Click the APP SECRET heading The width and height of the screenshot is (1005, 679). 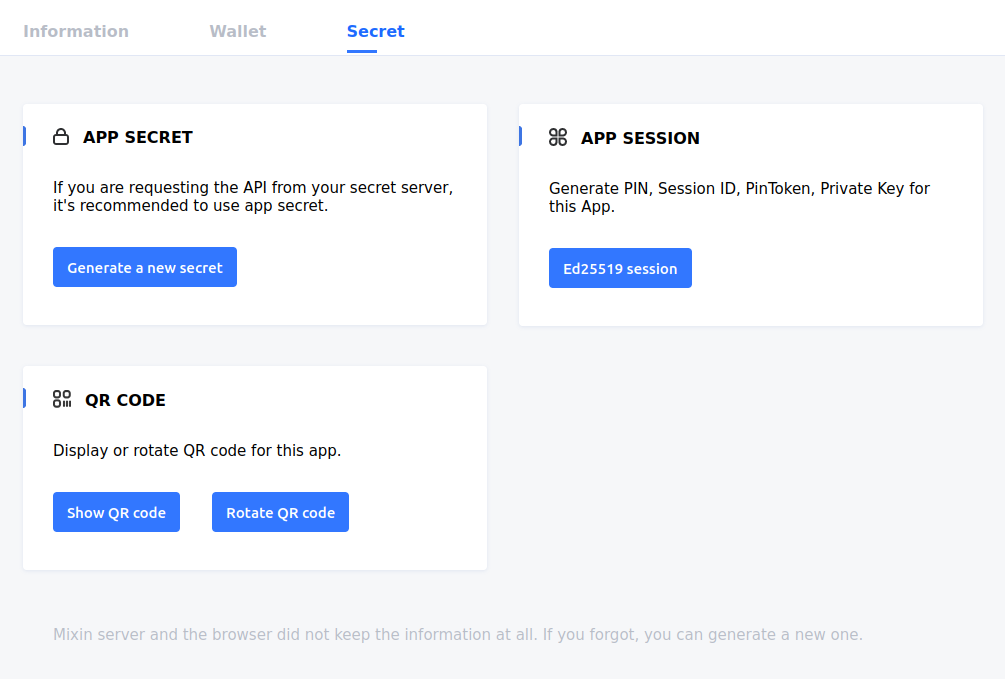click(138, 137)
